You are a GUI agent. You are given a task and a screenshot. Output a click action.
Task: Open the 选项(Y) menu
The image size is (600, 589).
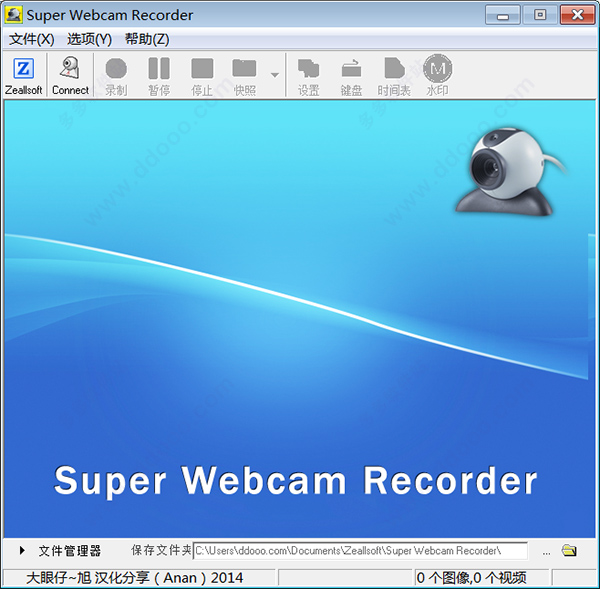pos(89,39)
